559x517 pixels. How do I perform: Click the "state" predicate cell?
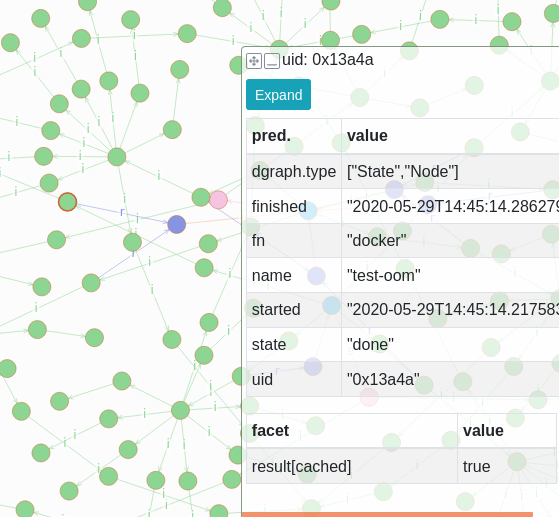(294, 344)
